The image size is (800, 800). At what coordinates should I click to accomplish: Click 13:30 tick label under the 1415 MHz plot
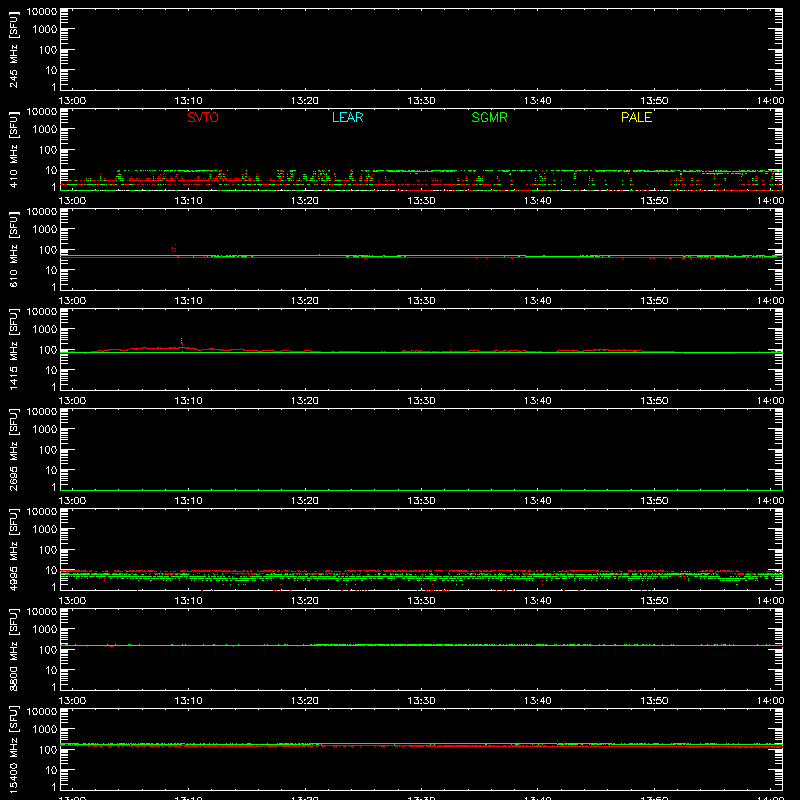[x=421, y=401]
